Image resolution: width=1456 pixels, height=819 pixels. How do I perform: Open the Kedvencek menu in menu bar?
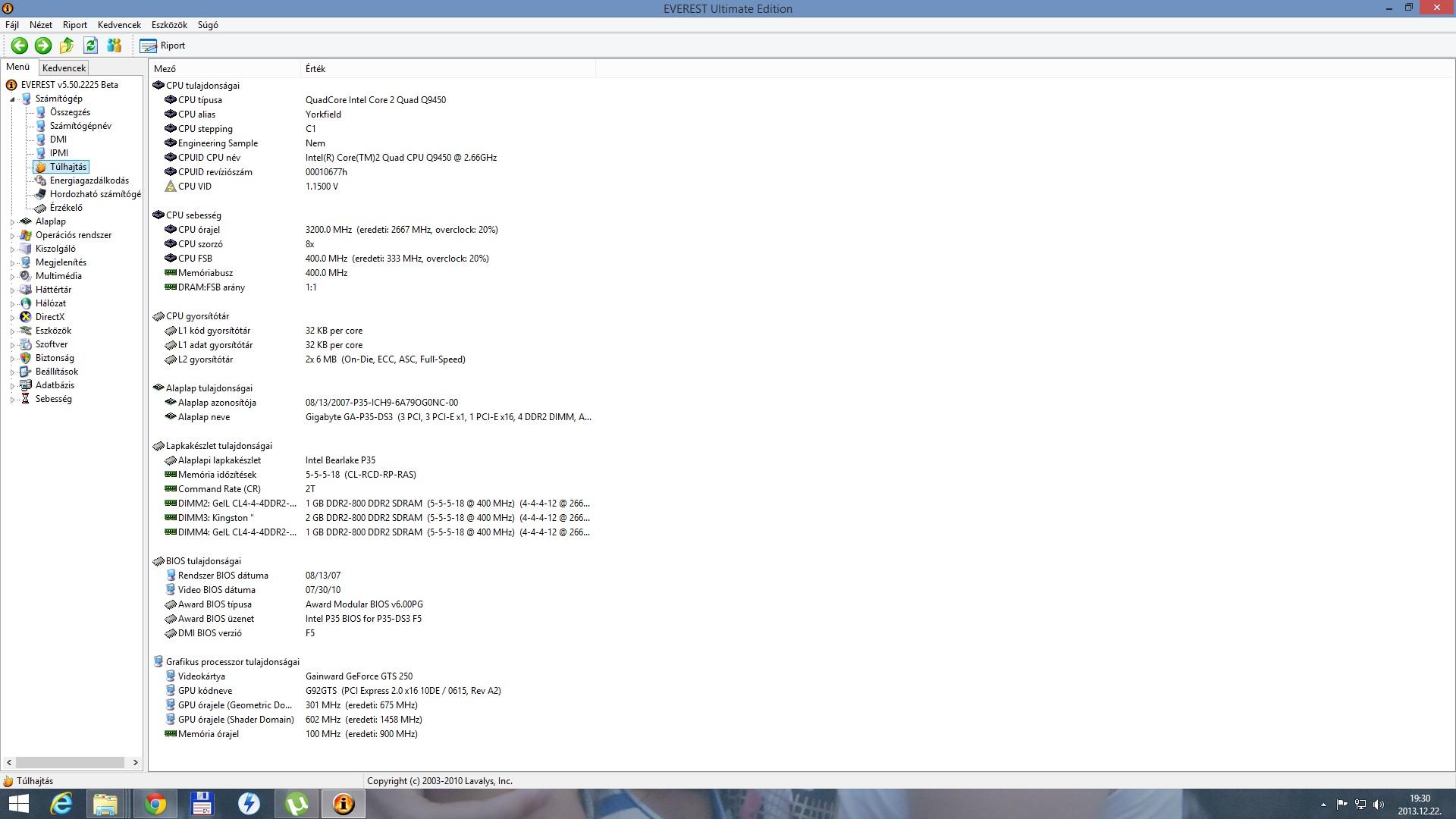[x=119, y=25]
